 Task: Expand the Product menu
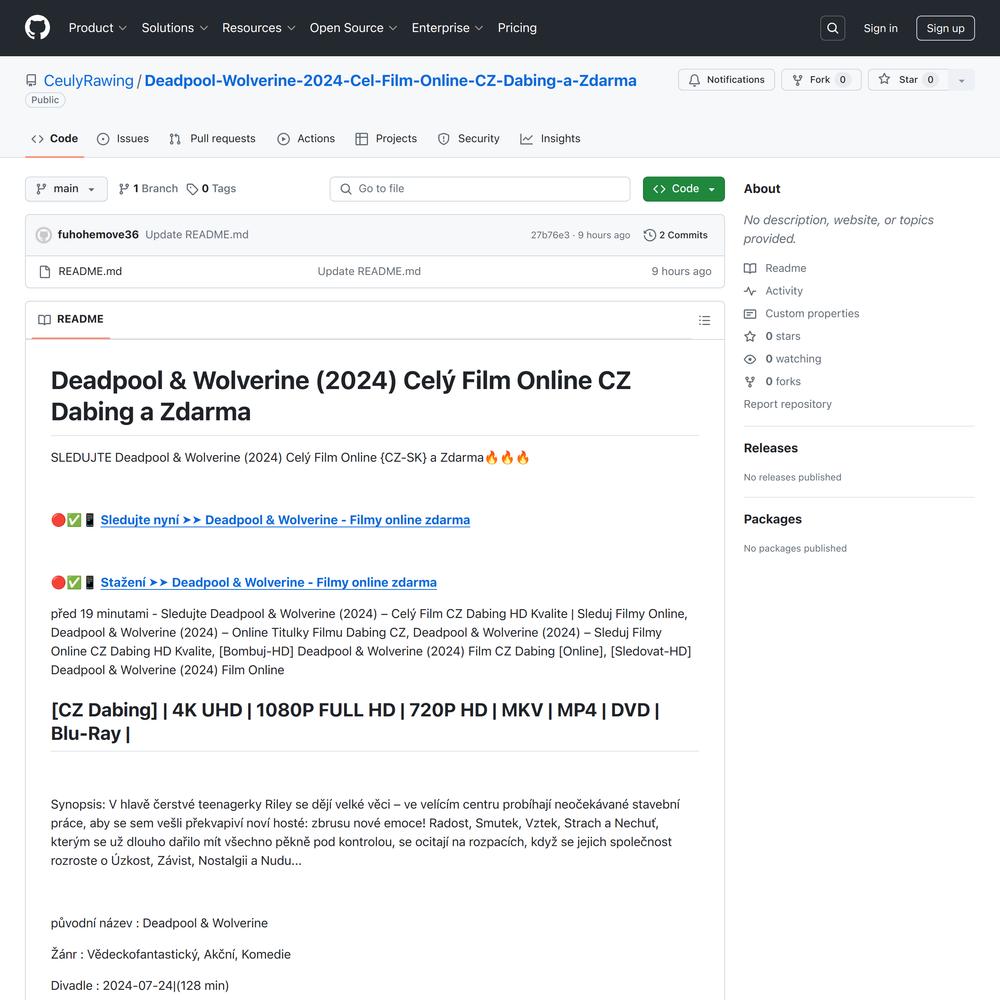pyautogui.click(x=98, y=28)
